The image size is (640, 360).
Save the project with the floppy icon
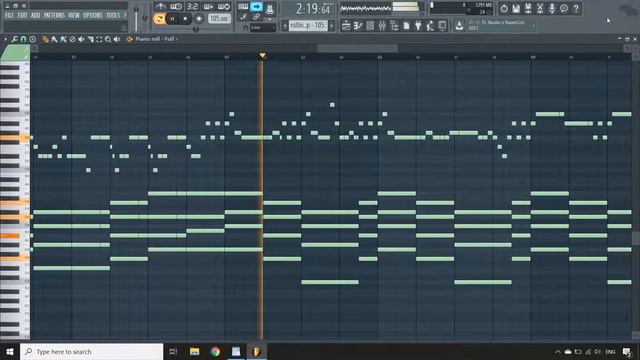click(516, 9)
